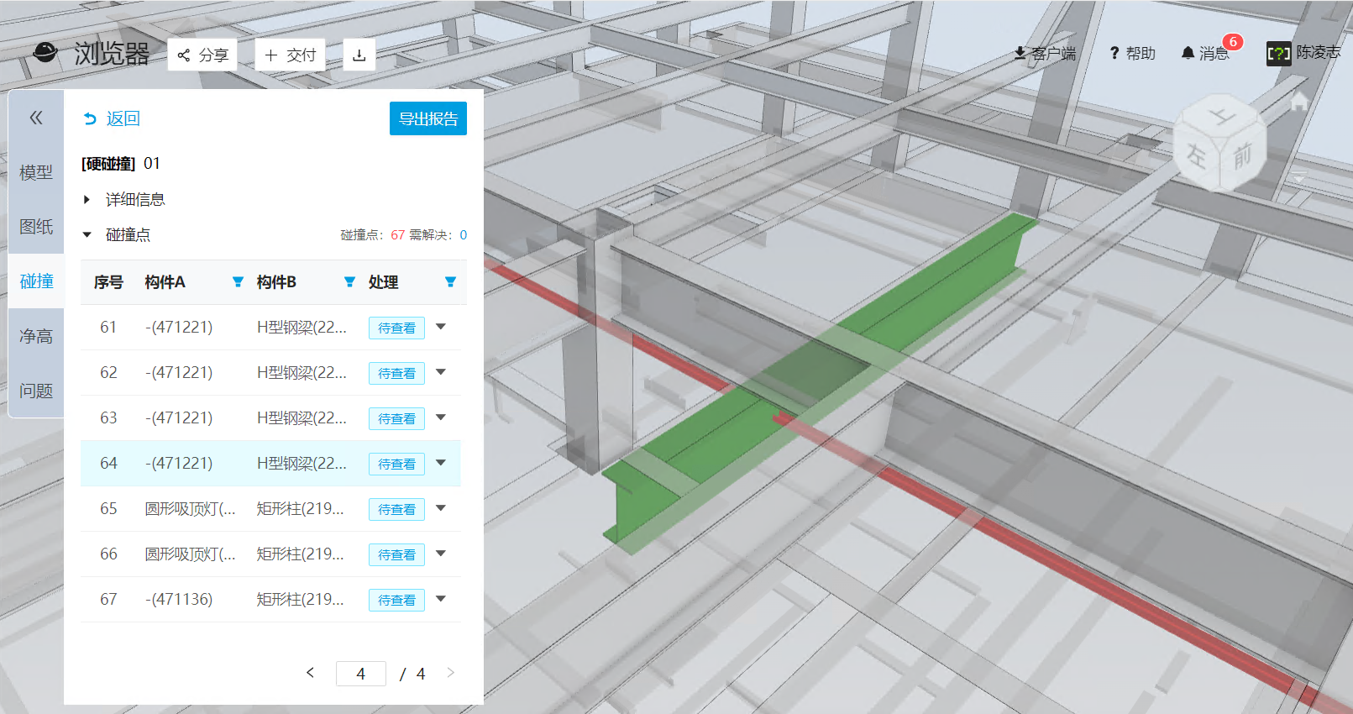Click 待查看 status tag for row 67
This screenshot has width=1353, height=714.
(396, 600)
